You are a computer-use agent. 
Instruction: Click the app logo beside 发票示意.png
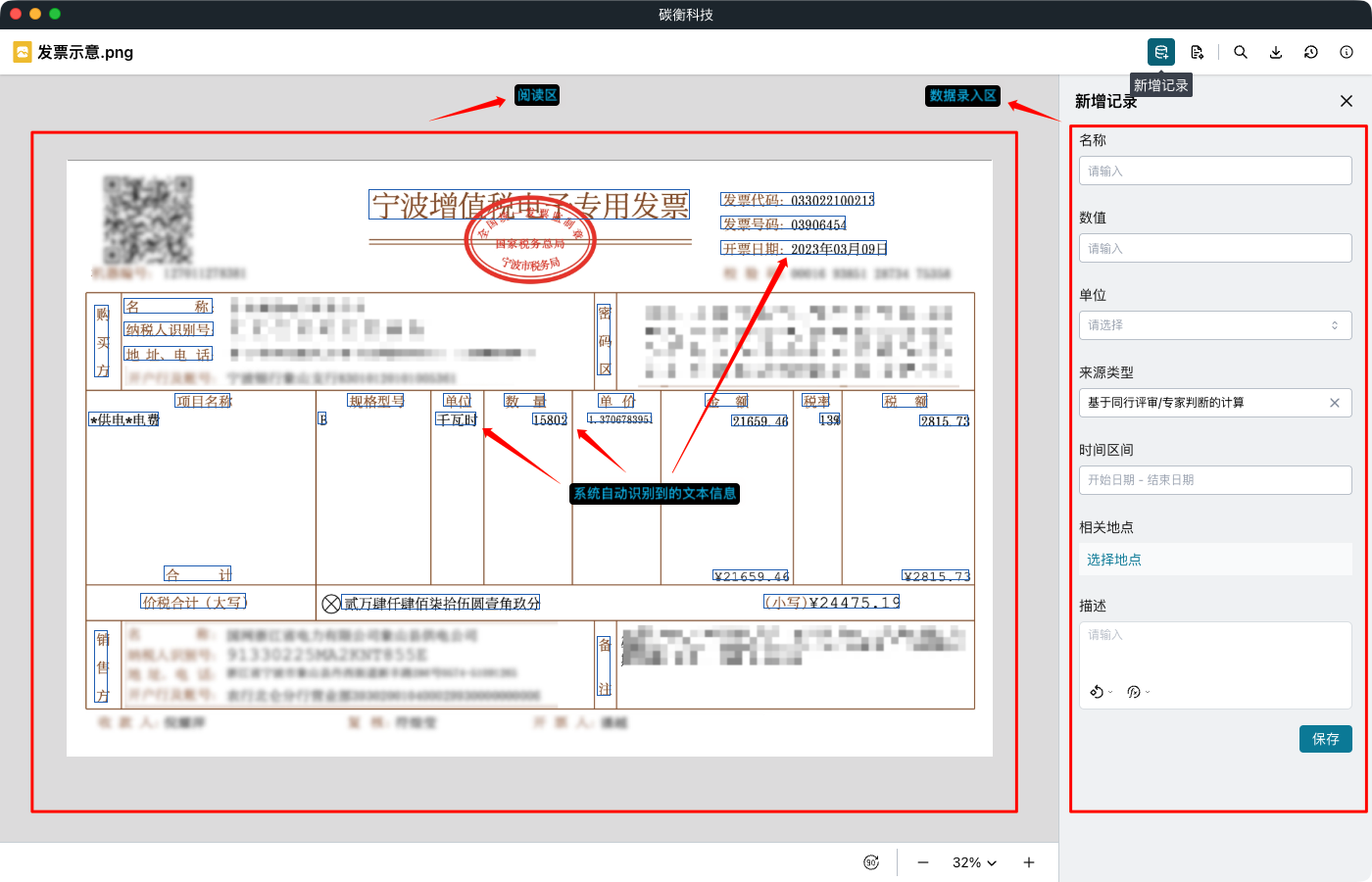click(x=22, y=52)
